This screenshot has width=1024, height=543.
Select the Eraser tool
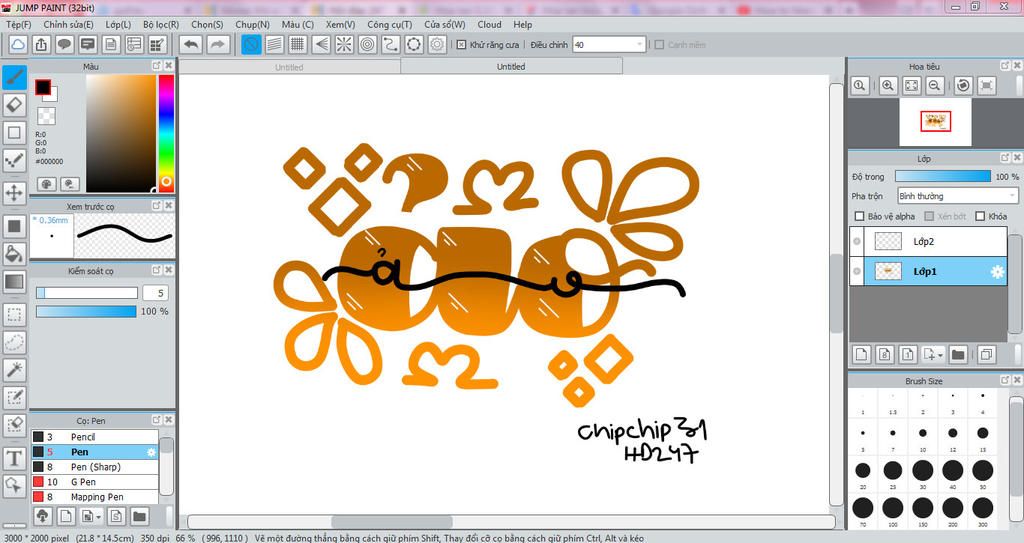click(14, 105)
